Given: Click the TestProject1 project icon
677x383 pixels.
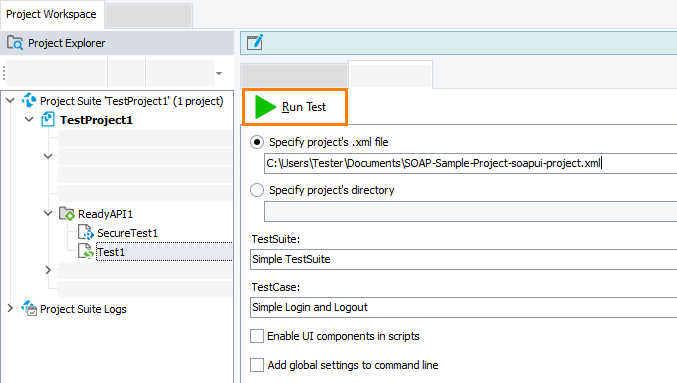Looking at the screenshot, I should [48, 119].
